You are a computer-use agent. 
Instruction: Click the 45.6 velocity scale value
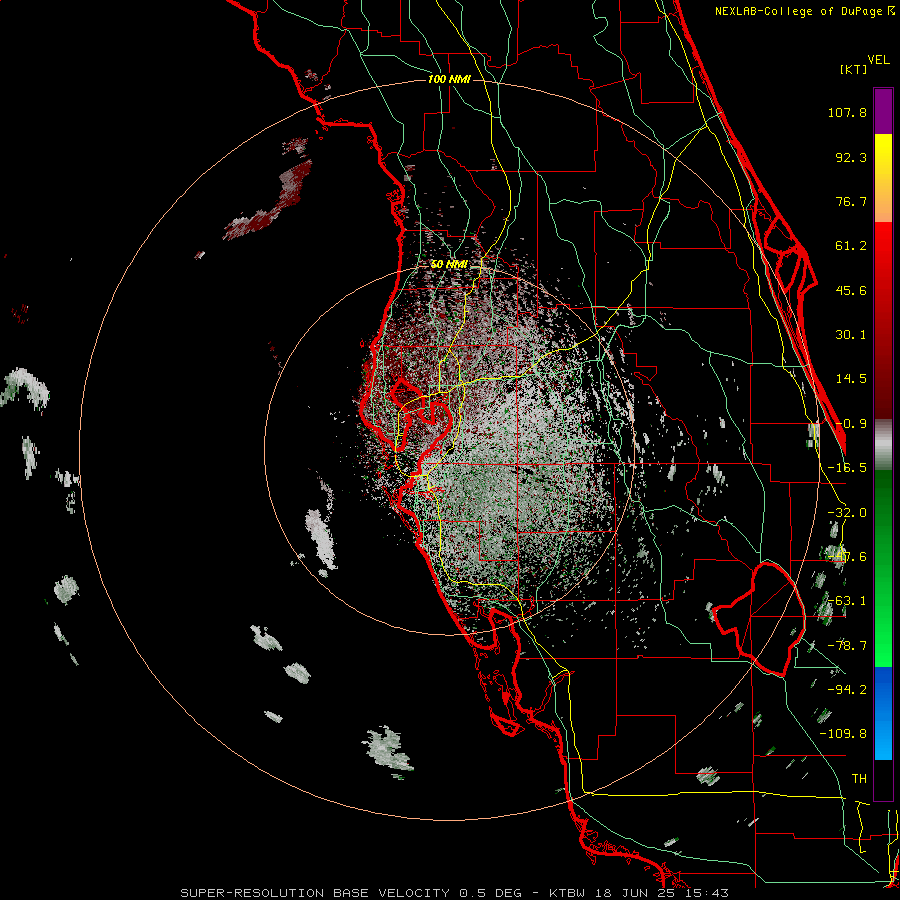pos(851,290)
